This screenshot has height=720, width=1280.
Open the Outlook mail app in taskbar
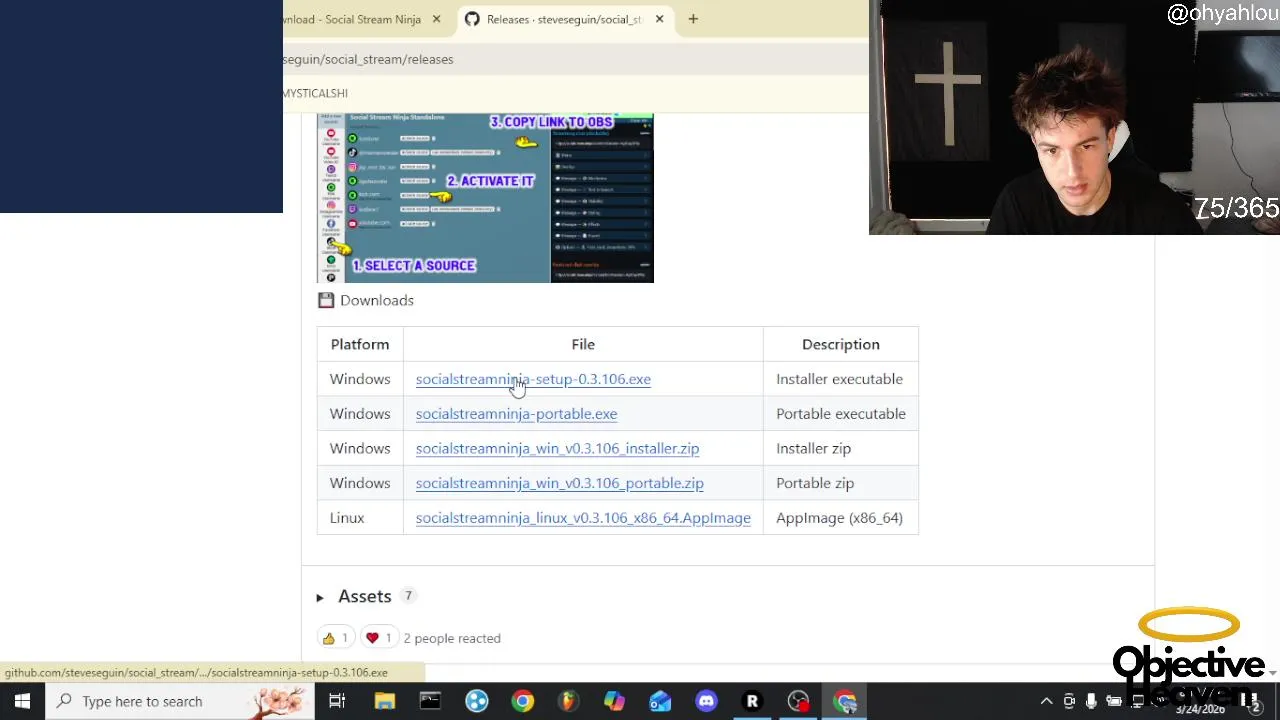pos(660,701)
